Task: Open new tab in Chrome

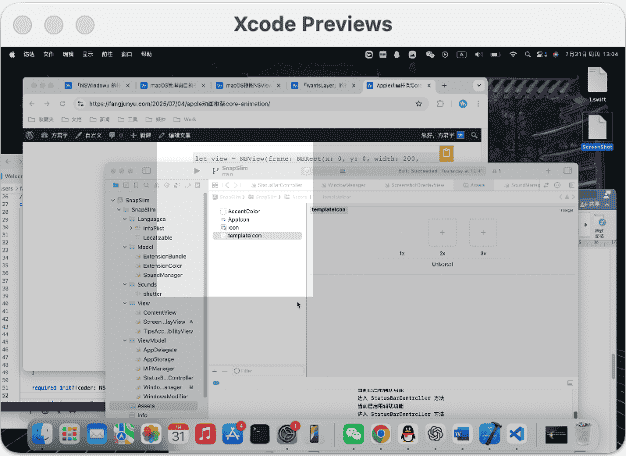Action: (444, 85)
